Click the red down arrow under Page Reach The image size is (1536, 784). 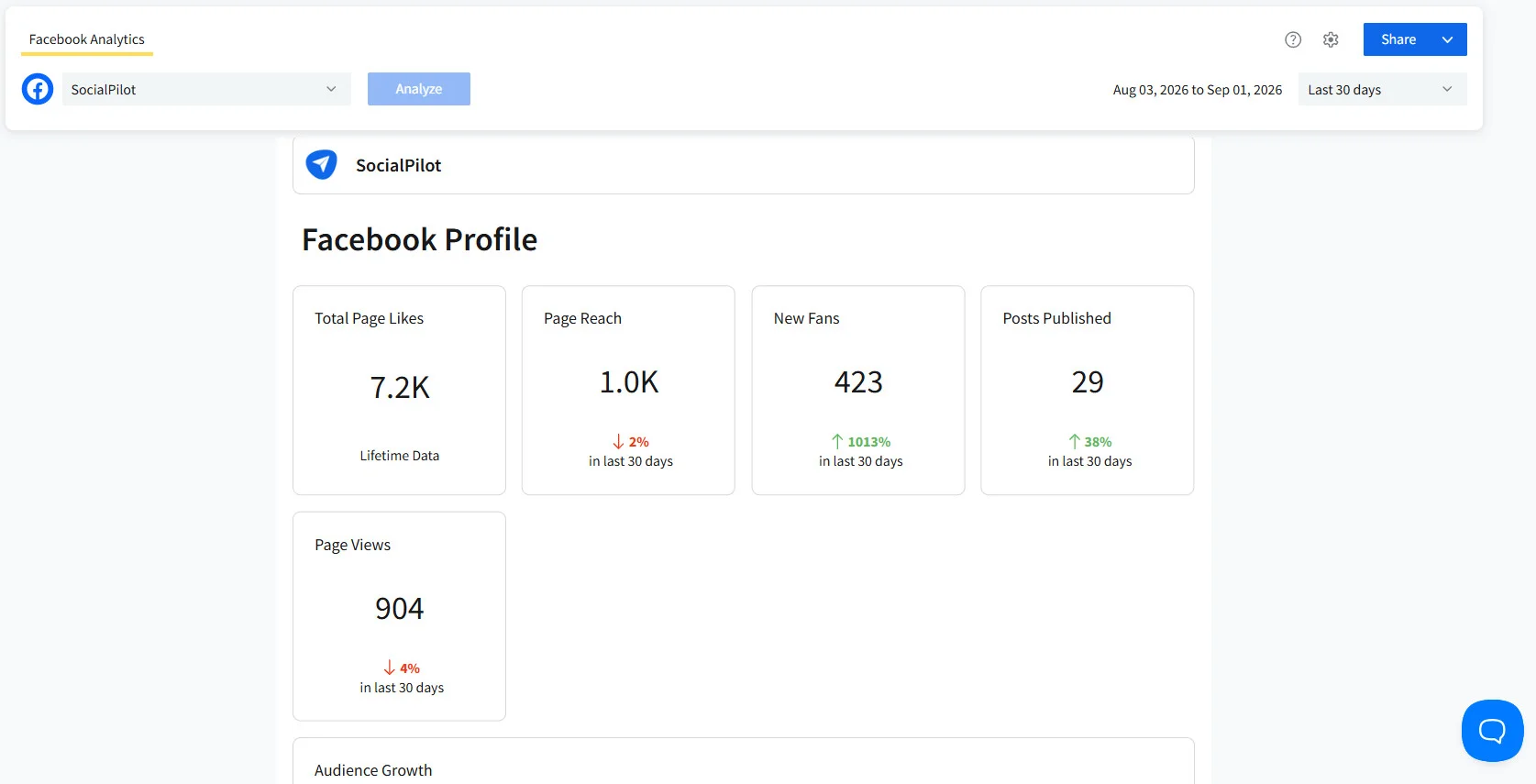[x=618, y=442]
